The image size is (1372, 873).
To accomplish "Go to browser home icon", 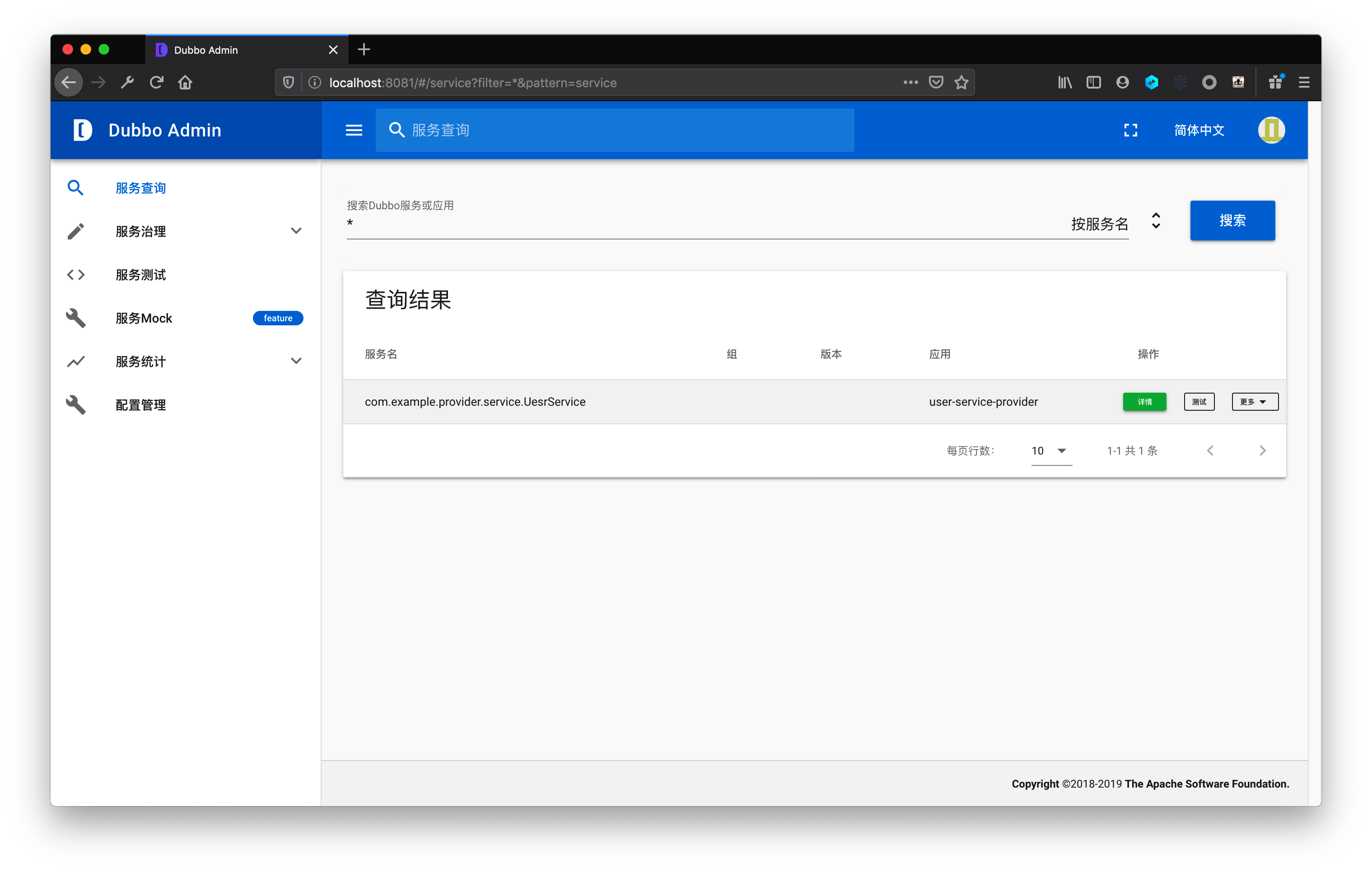I will pyautogui.click(x=185, y=83).
